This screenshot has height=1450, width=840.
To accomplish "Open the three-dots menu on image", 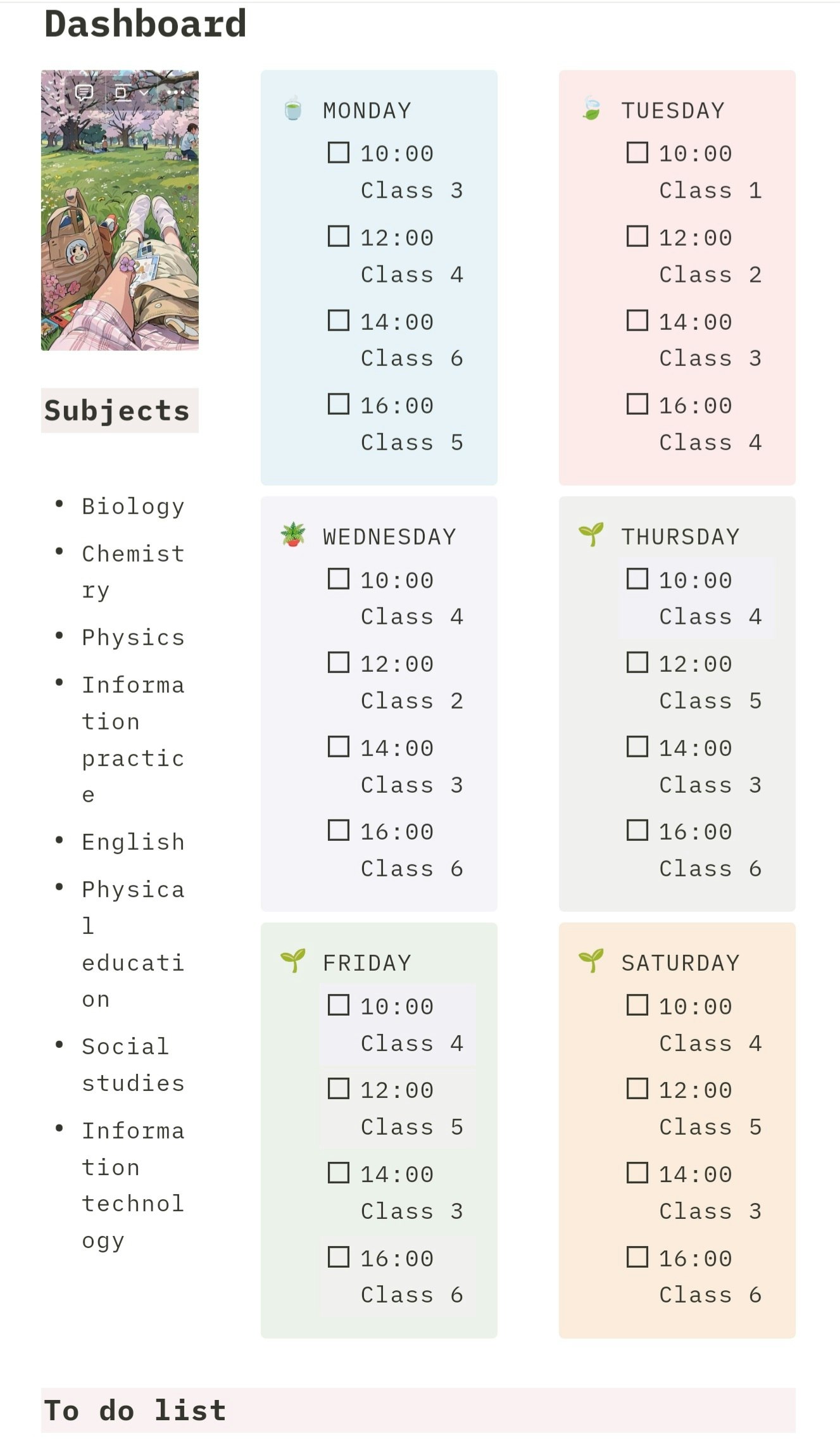I will (x=175, y=93).
